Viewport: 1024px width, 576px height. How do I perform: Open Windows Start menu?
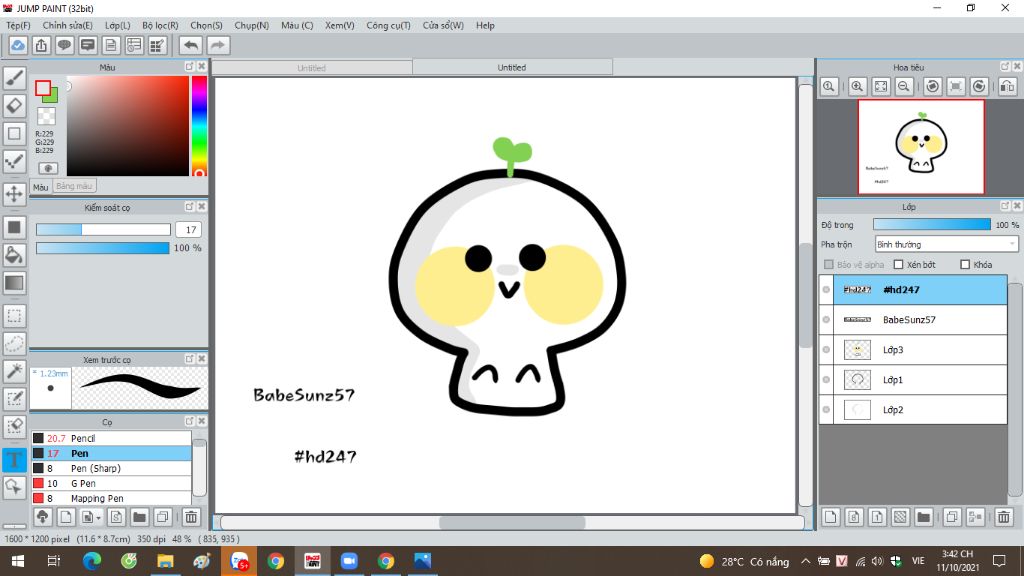[x=18, y=561]
